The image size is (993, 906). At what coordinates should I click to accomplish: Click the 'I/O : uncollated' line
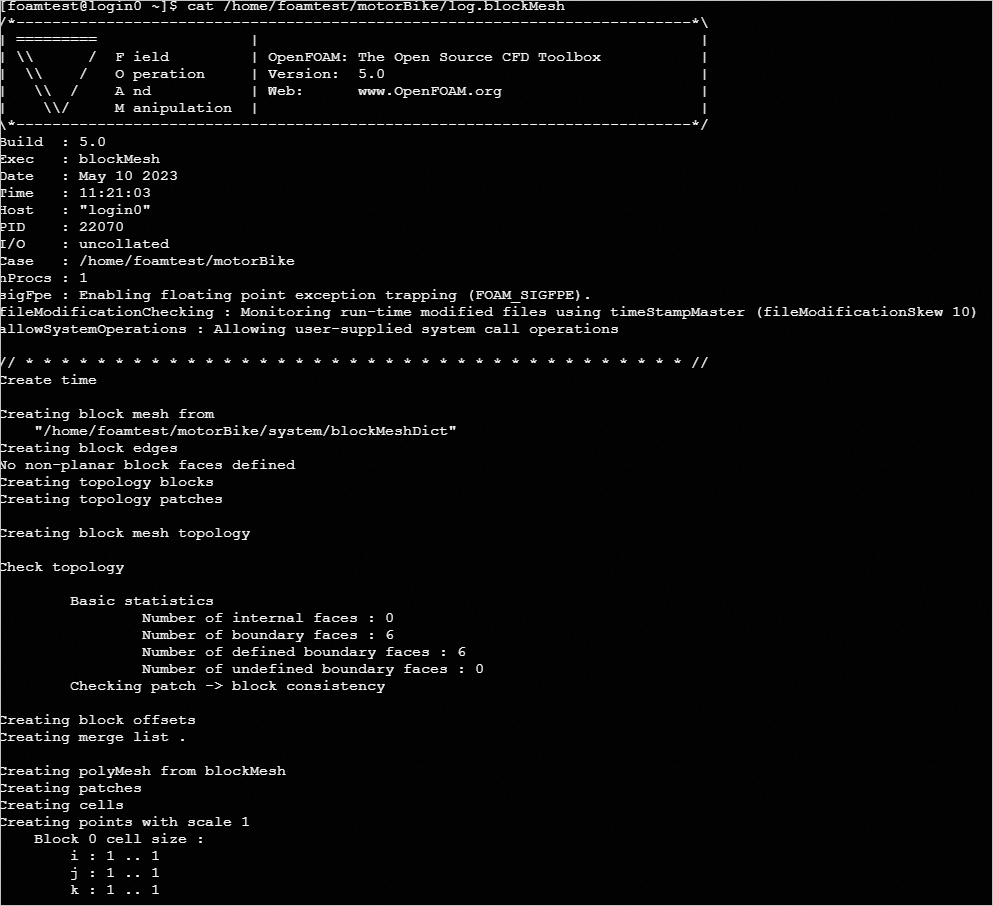point(85,244)
